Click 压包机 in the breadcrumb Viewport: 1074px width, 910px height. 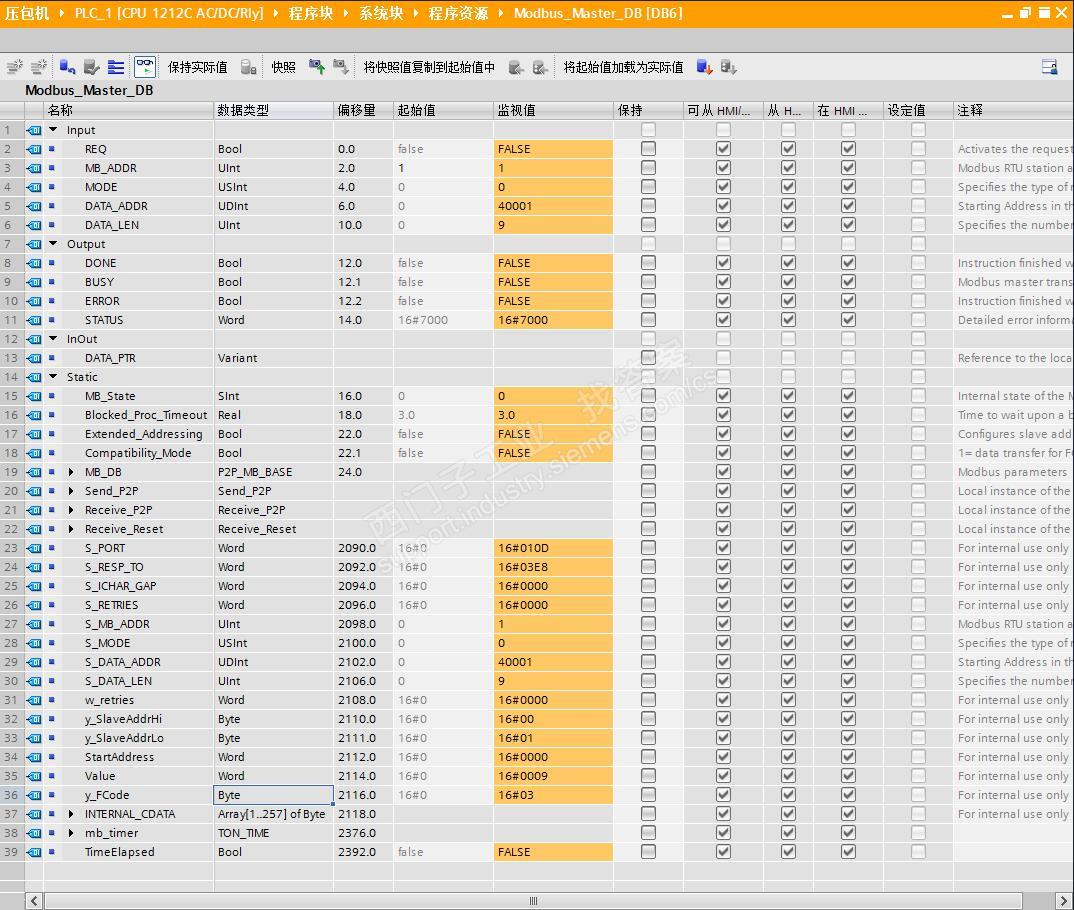click(27, 13)
